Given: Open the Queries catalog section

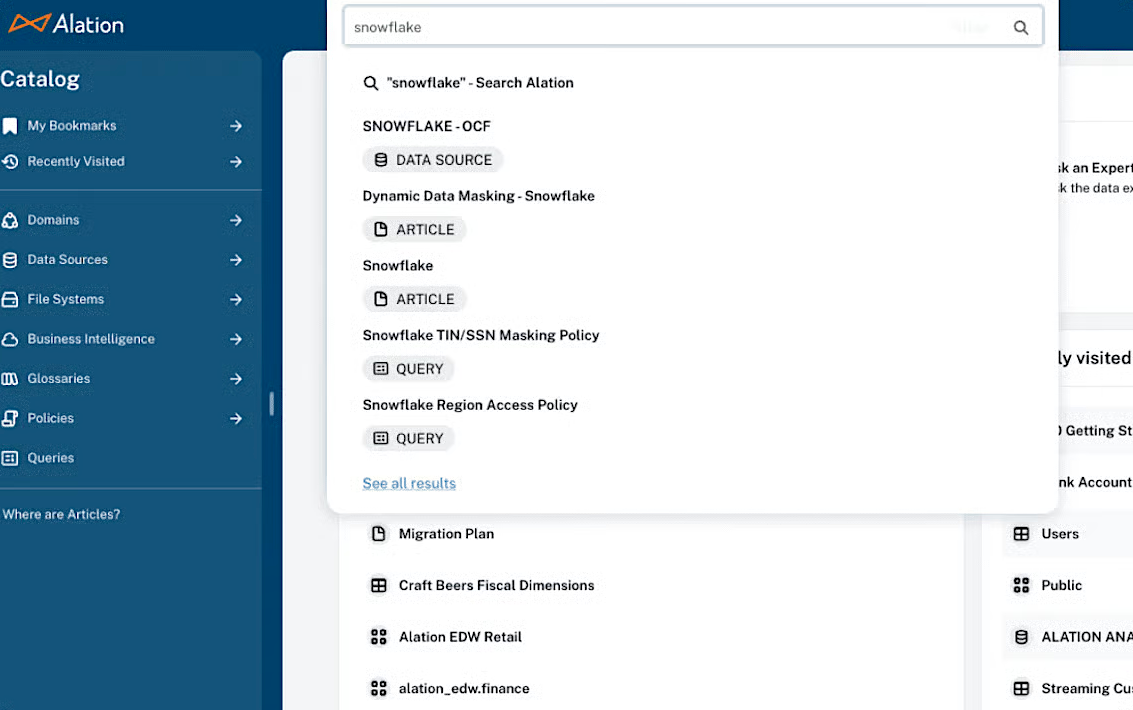Looking at the screenshot, I should pos(51,458).
